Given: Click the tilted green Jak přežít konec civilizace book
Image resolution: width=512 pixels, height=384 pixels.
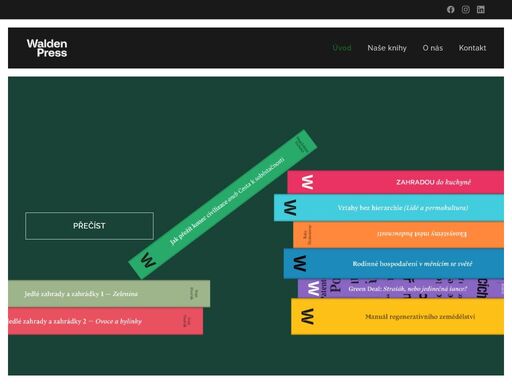Looking at the screenshot, I should (x=223, y=204).
